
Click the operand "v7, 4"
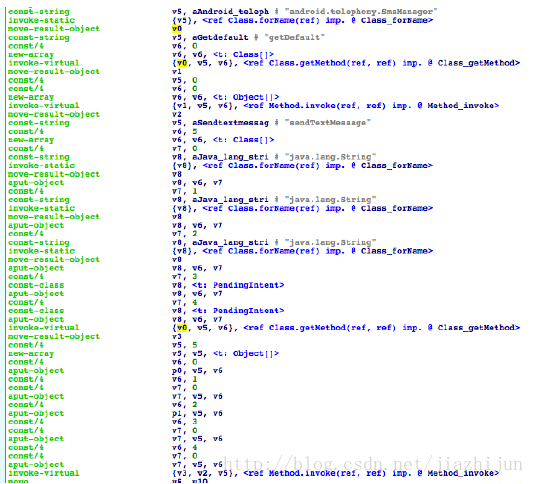tap(185, 303)
